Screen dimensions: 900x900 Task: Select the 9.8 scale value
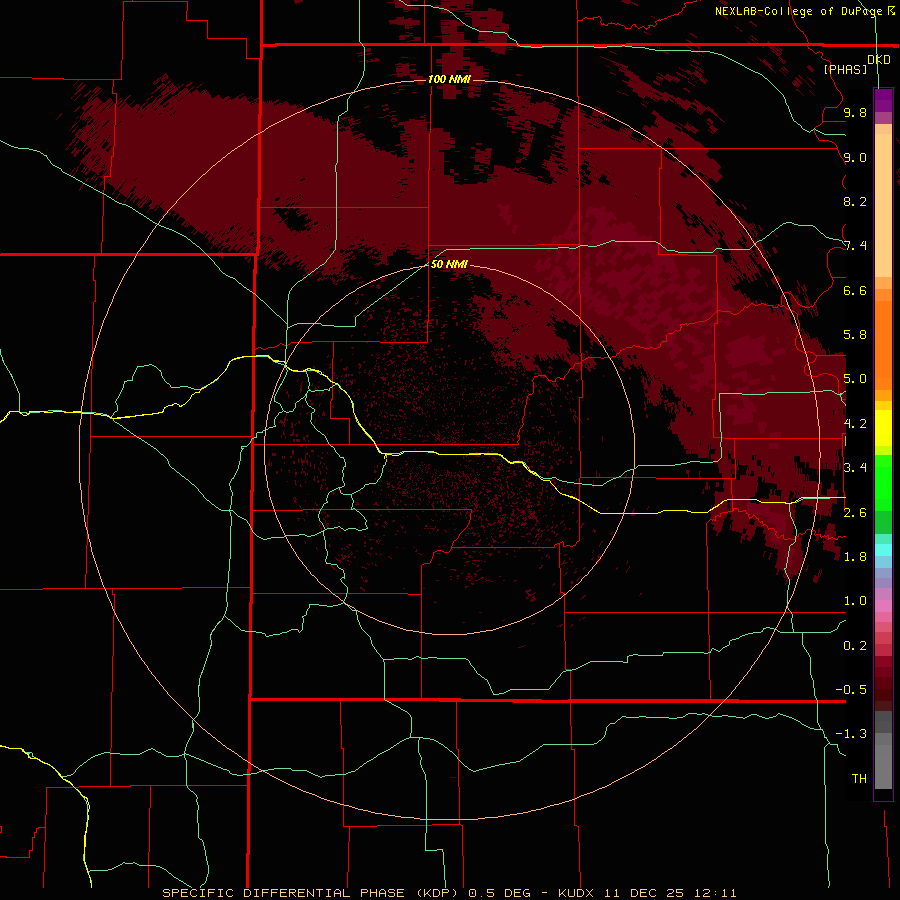[855, 113]
